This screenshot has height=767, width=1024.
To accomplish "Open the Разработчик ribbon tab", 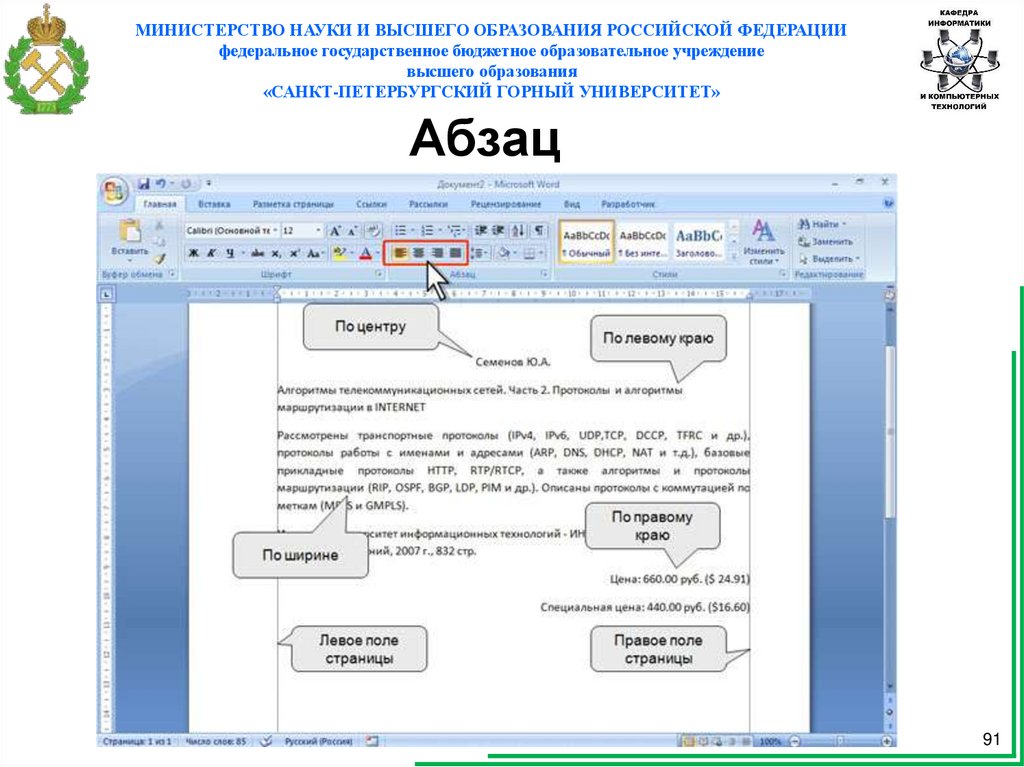I will [x=628, y=204].
